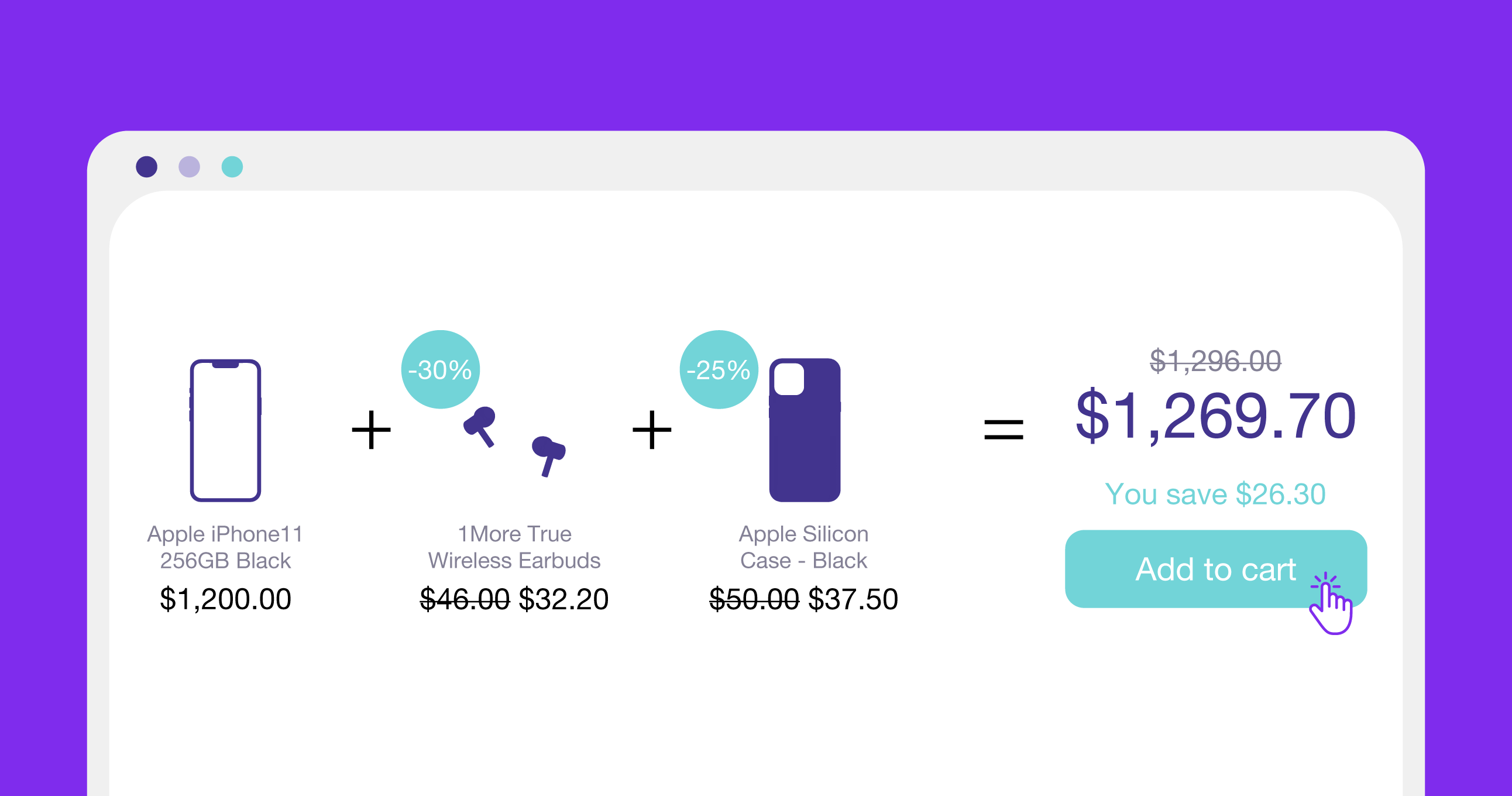Screen dimensions: 1512x796
Task: Click the You save $26.30 text
Action: pyautogui.click(x=1215, y=493)
